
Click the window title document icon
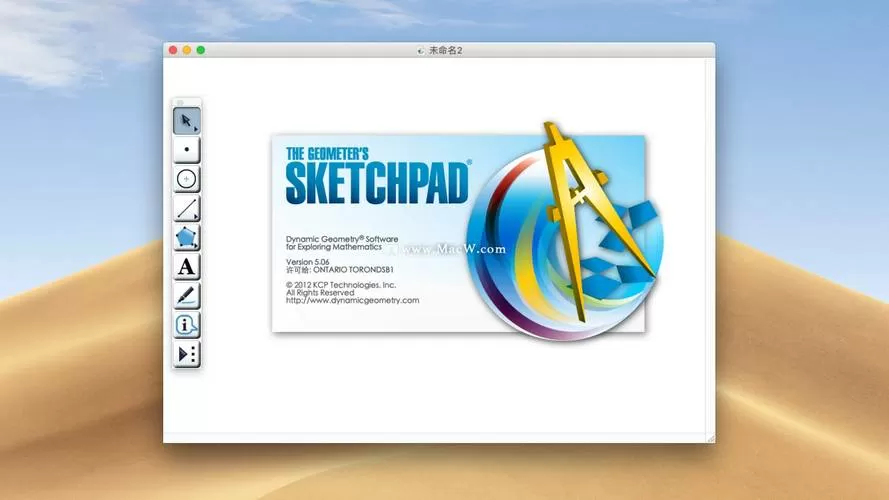point(421,50)
